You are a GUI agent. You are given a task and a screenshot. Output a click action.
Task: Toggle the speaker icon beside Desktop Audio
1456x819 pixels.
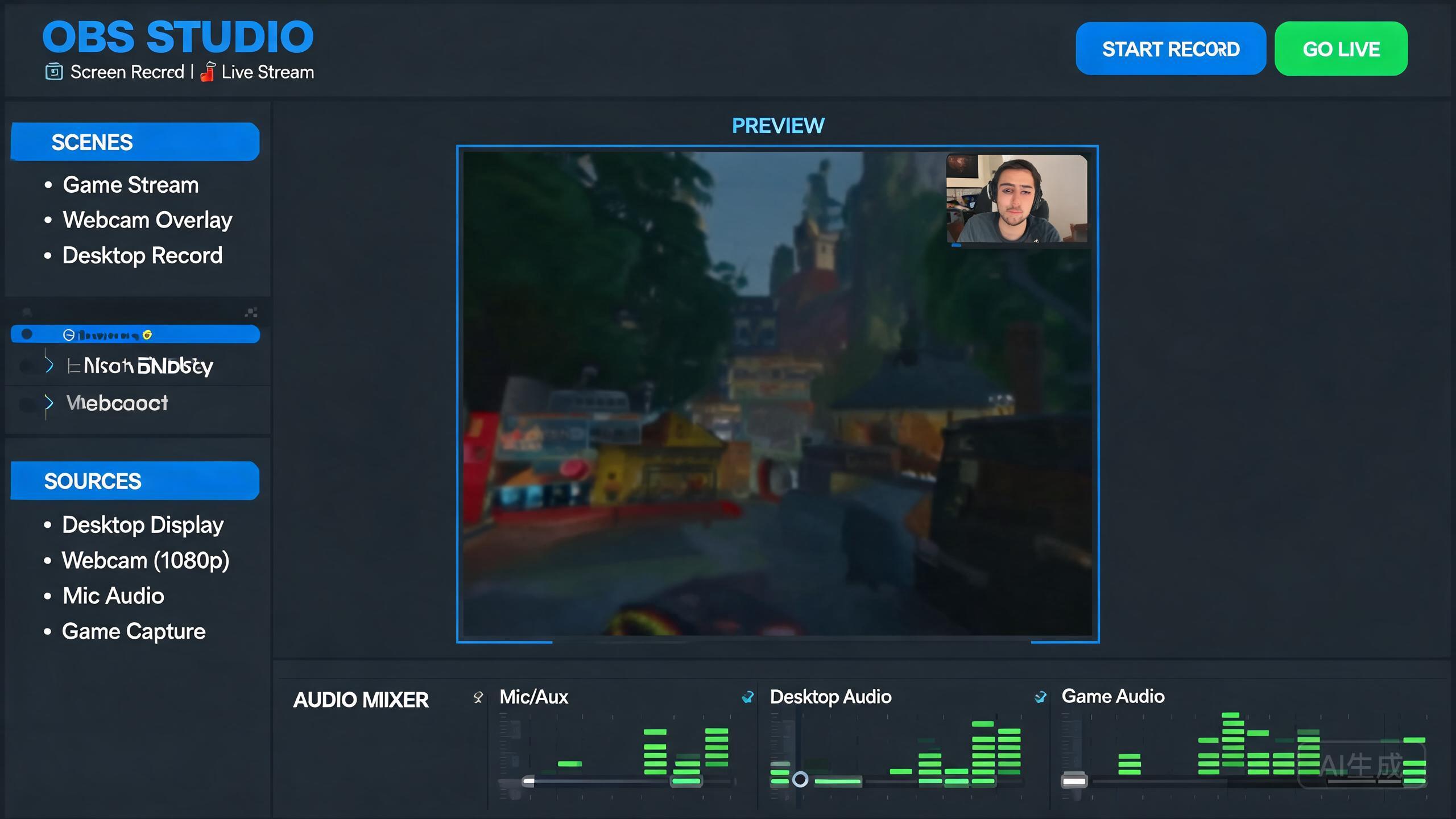tap(748, 697)
